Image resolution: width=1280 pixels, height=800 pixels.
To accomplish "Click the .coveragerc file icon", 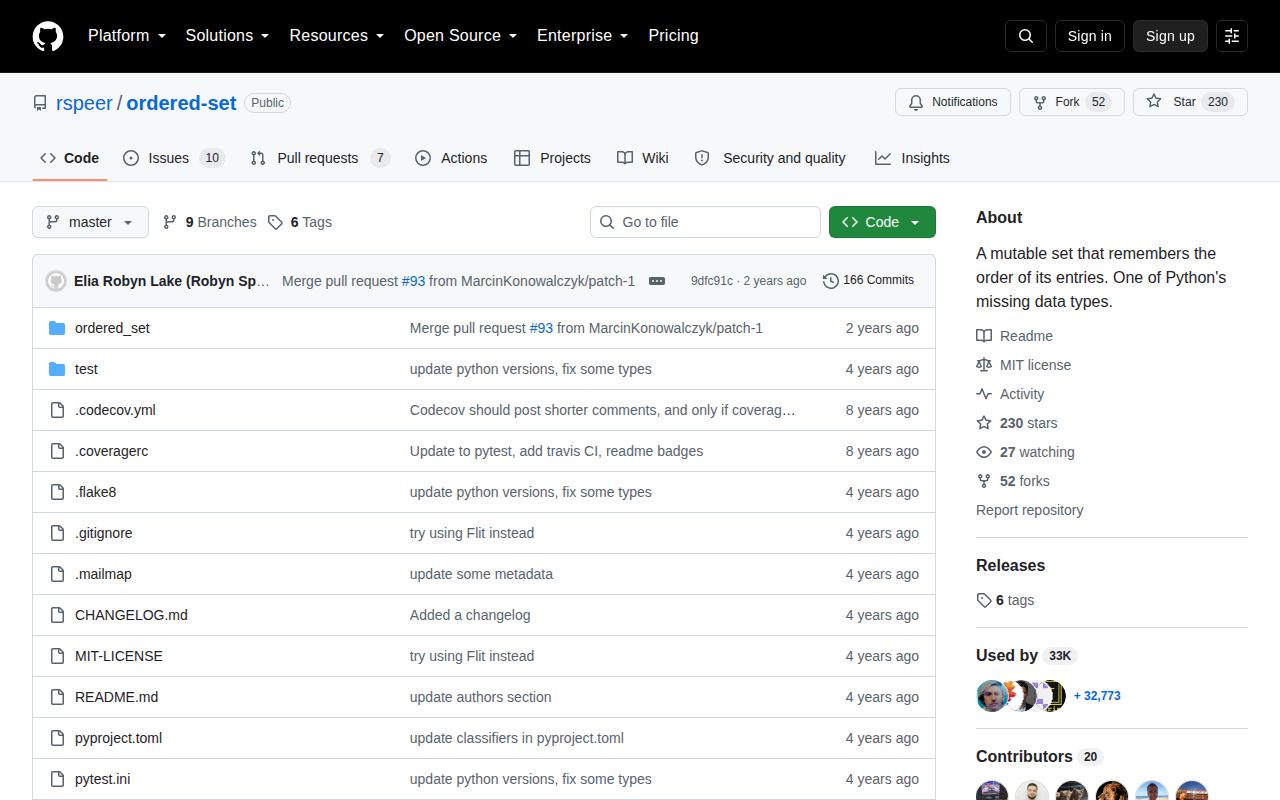I will pyautogui.click(x=57, y=451).
